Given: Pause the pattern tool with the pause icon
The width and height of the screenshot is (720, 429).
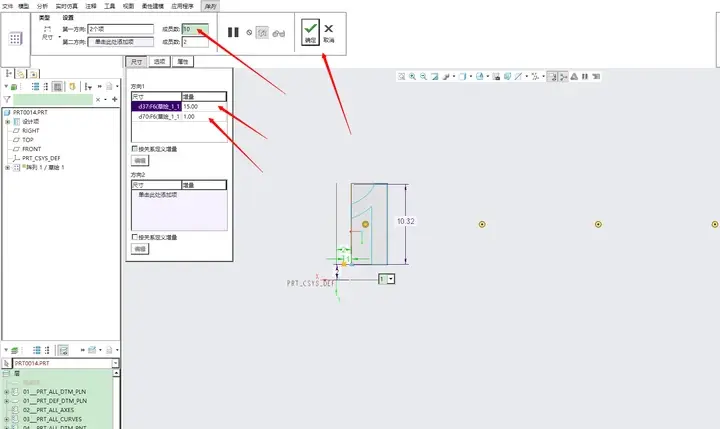Looking at the screenshot, I should 233,32.
